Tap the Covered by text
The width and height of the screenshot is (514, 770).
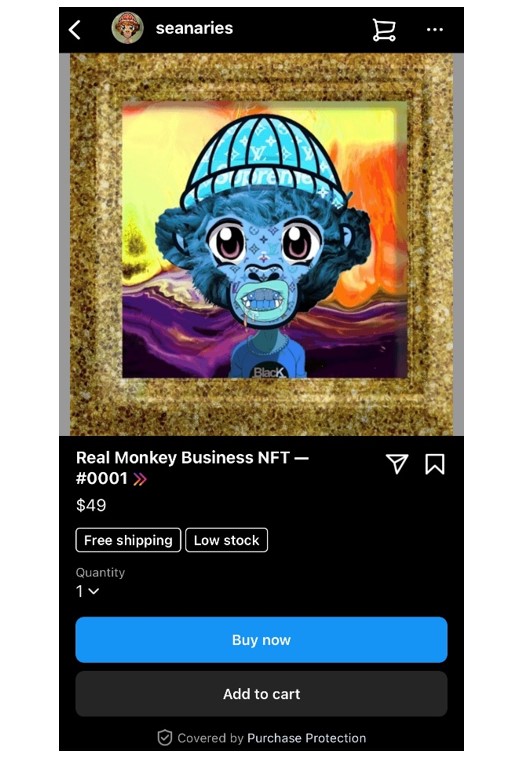[210, 738]
